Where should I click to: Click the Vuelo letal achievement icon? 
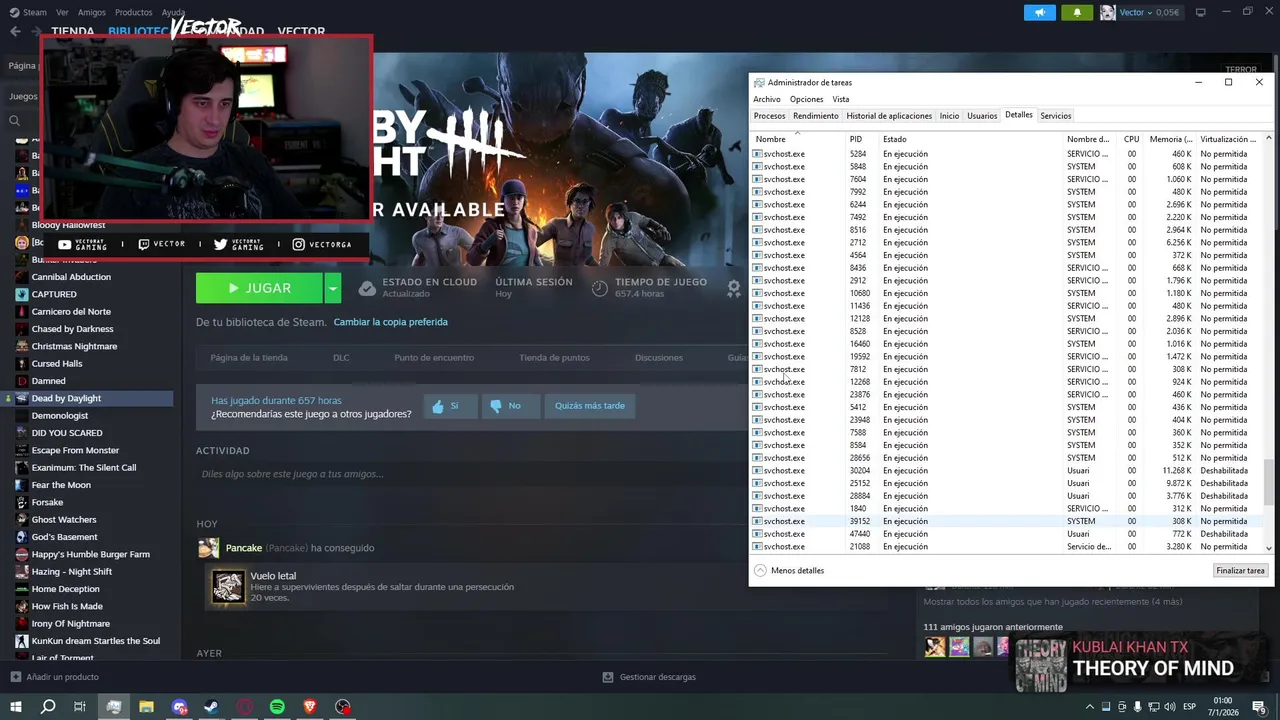[228, 587]
